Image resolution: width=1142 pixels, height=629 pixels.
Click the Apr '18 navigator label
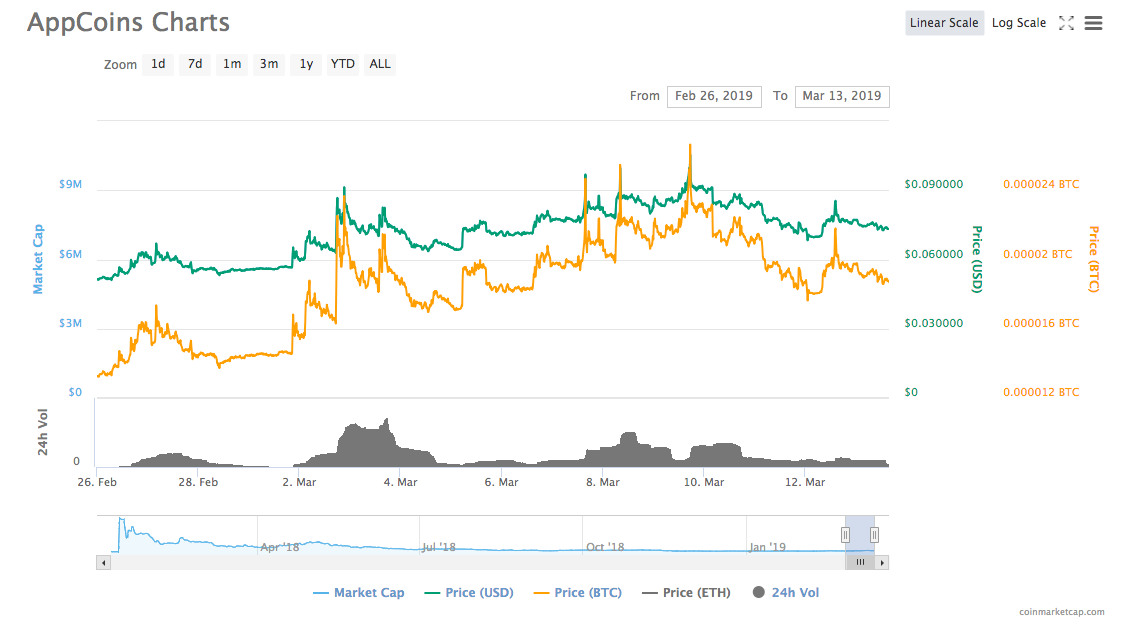[280, 547]
